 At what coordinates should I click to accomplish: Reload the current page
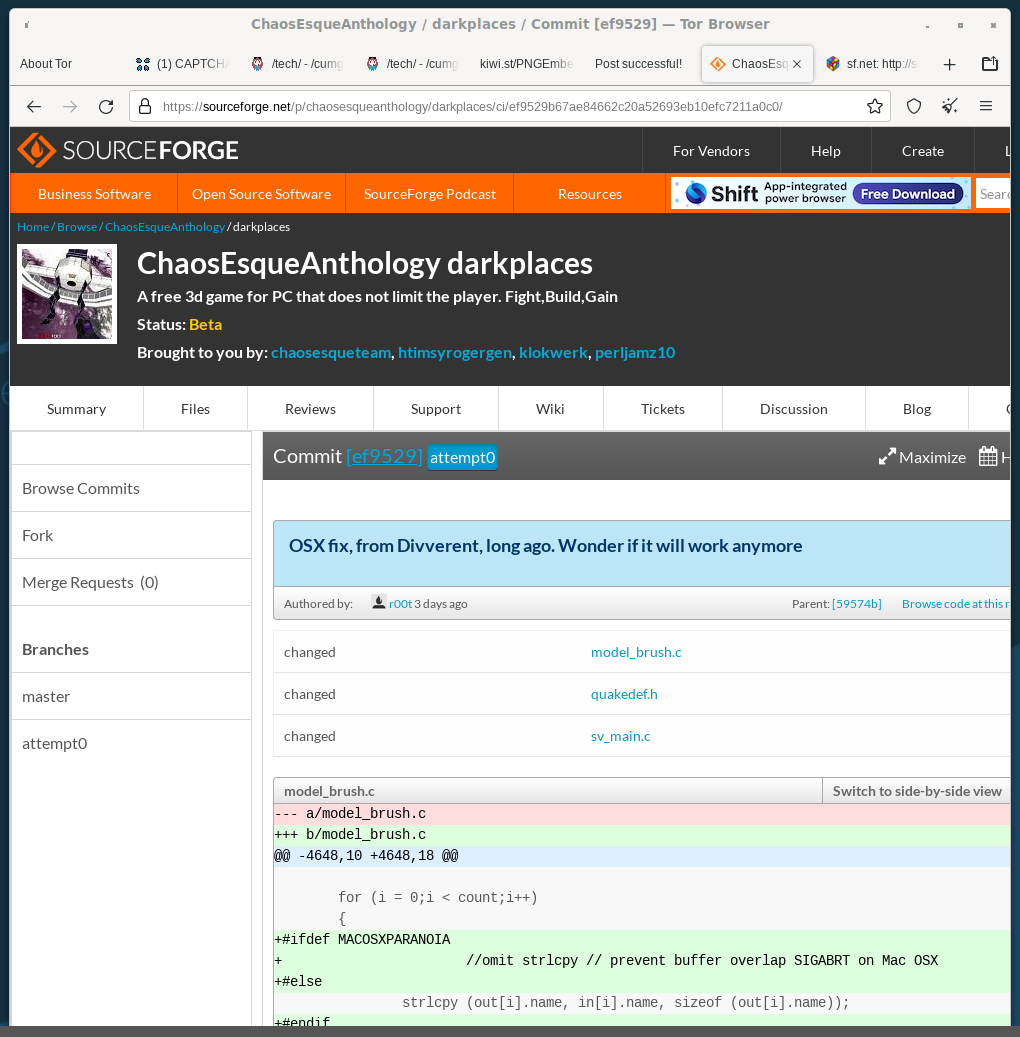click(x=106, y=106)
